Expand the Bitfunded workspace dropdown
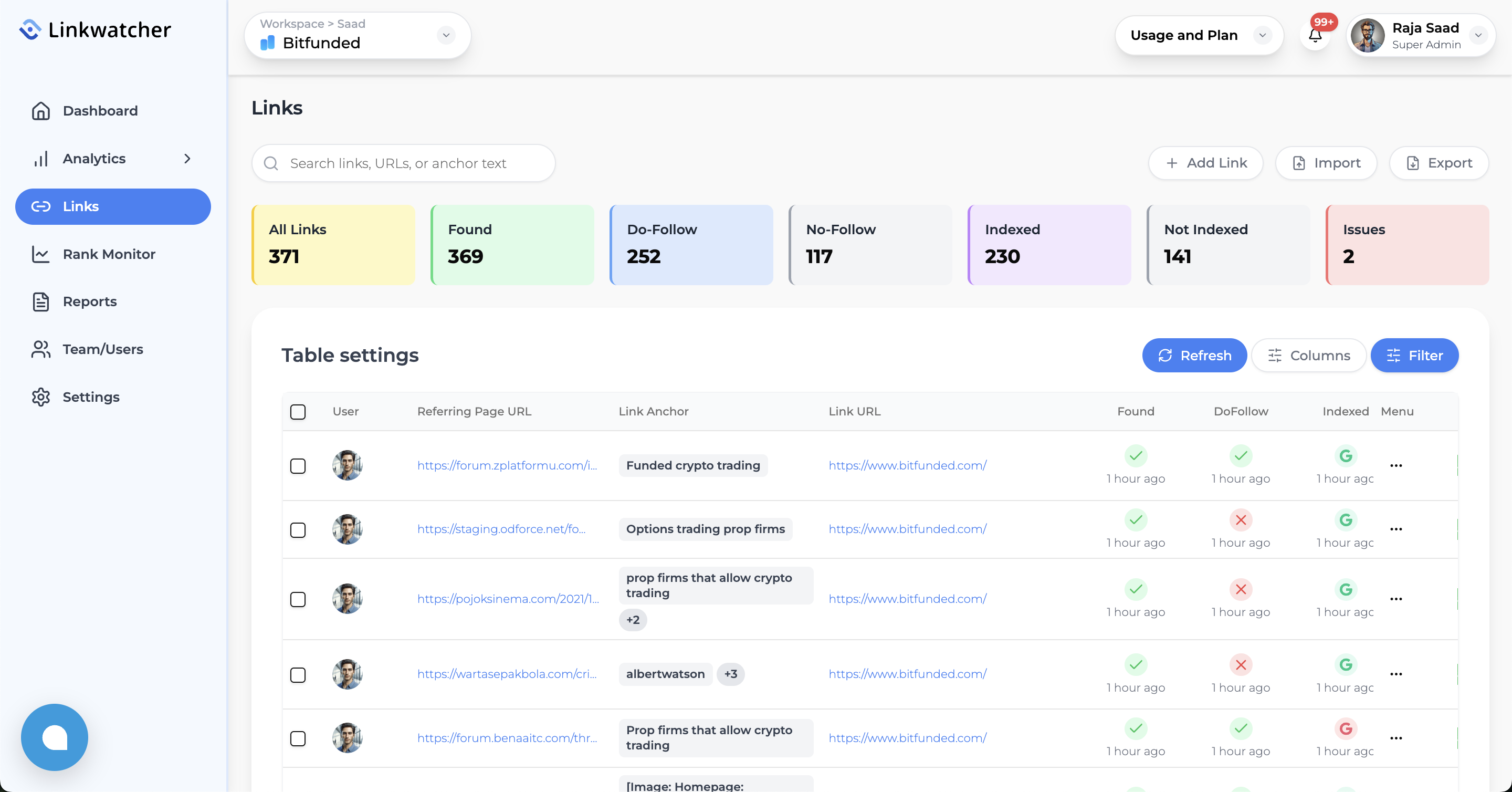Viewport: 1512px width, 792px height. tap(446, 35)
